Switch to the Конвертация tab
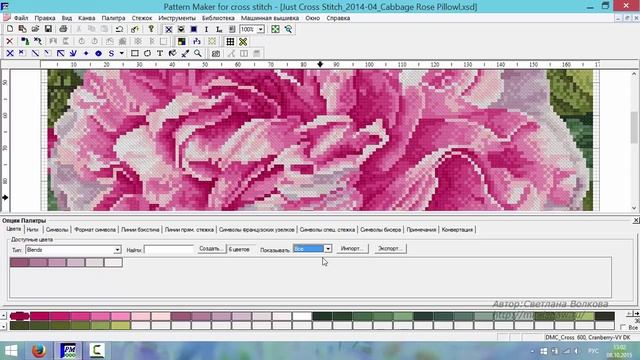Screen dimensions: 640x360 pyautogui.click(x=457, y=230)
